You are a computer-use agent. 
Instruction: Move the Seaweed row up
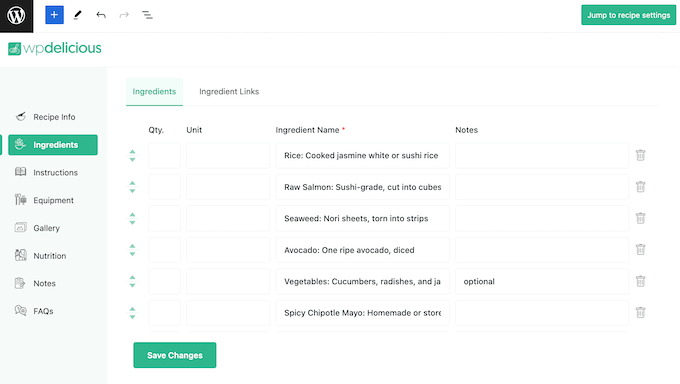[x=132, y=214]
